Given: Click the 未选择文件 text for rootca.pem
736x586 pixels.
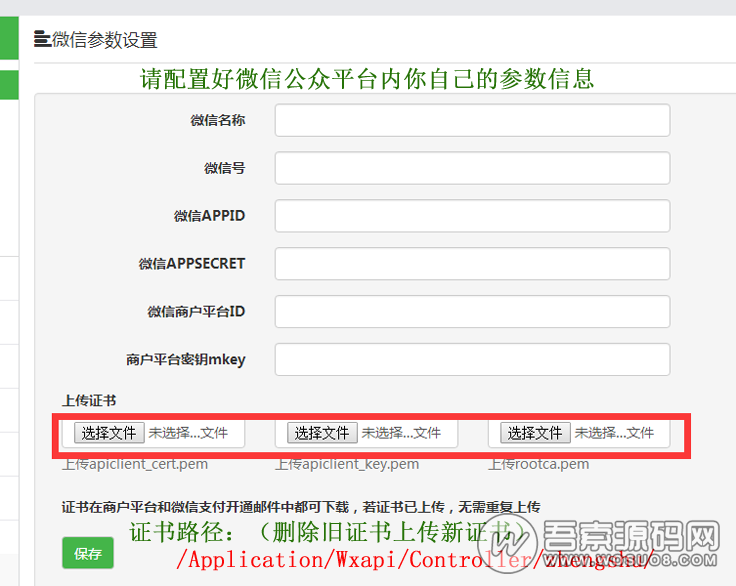Looking at the screenshot, I should point(614,433).
